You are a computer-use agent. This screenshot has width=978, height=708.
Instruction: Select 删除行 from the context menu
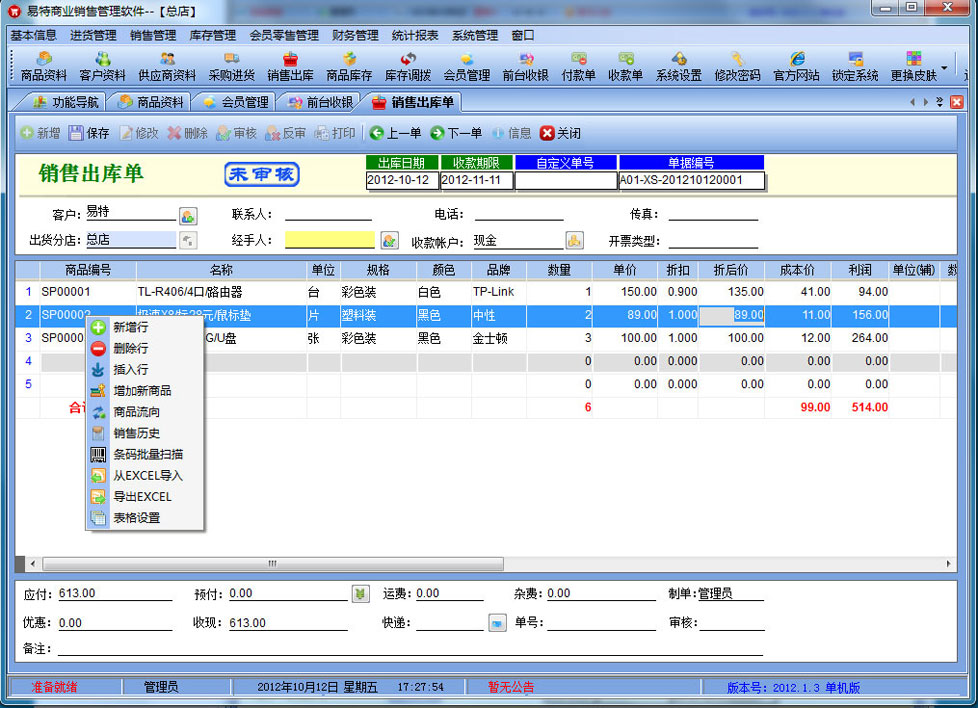pos(130,348)
